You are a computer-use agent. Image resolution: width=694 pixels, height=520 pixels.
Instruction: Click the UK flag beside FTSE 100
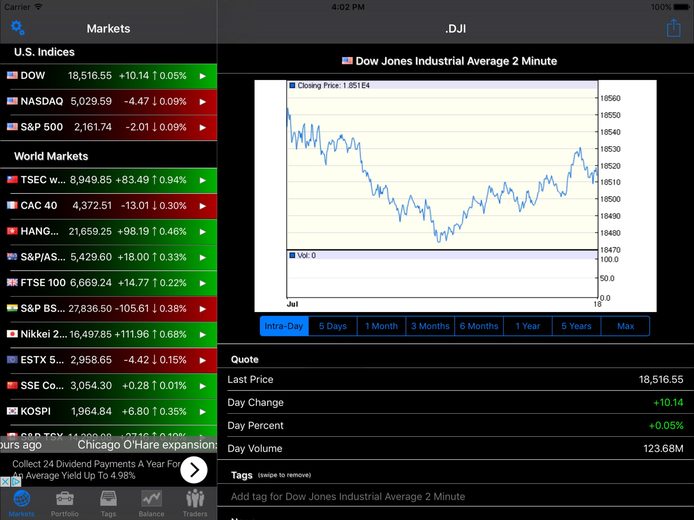12,282
